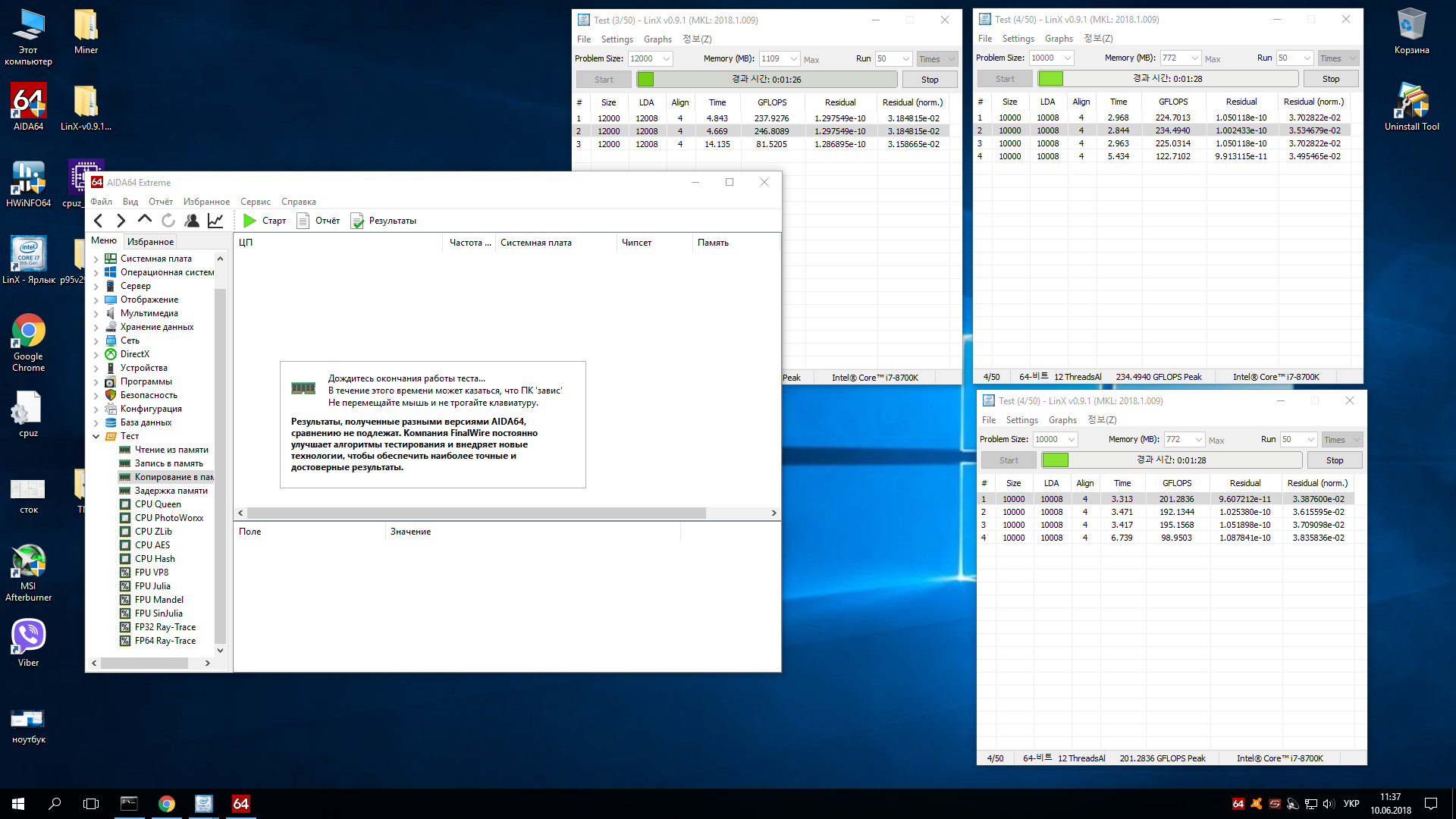
Task: Click Google Chrome in the taskbar
Action: click(x=167, y=804)
